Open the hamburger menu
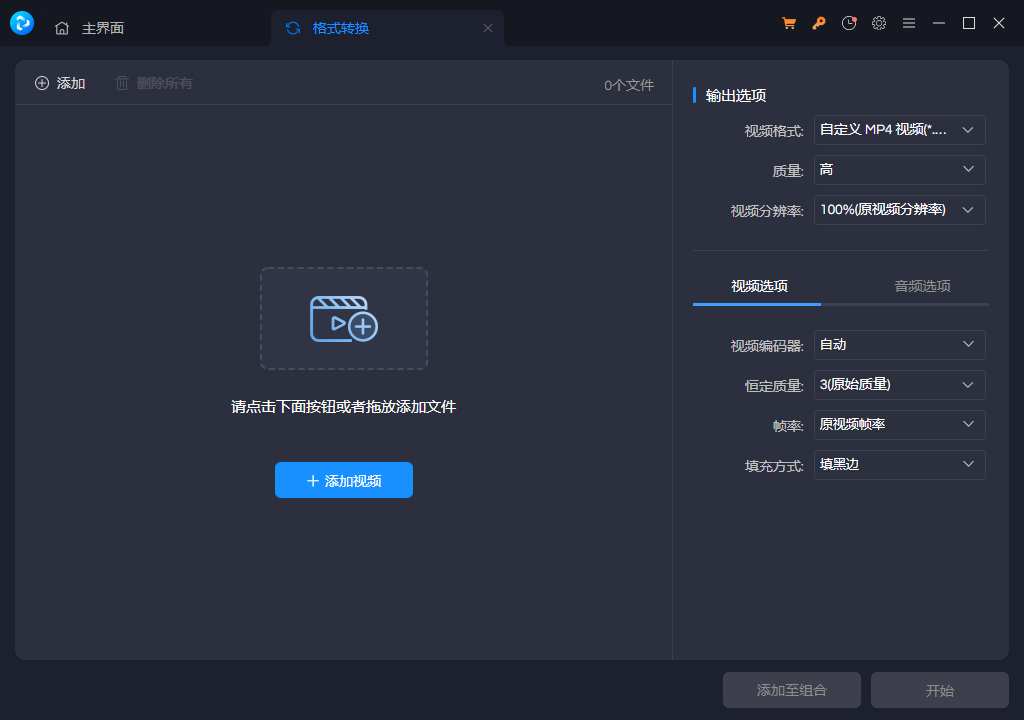The height and width of the screenshot is (720, 1024). 908,22
